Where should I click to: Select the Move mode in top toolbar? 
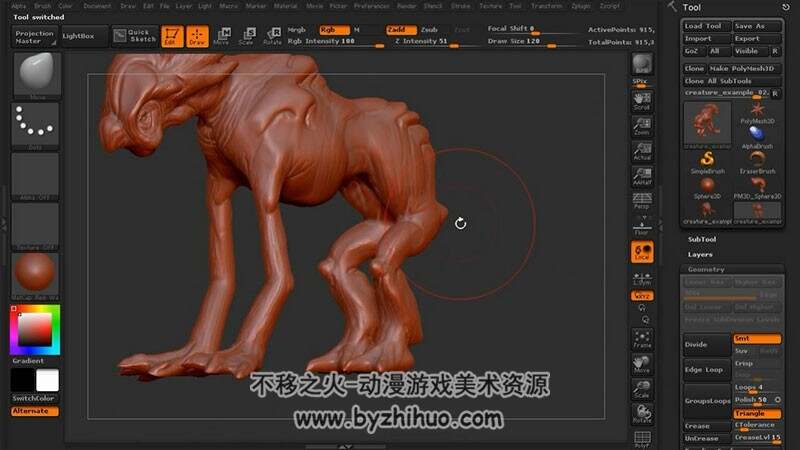[222, 36]
